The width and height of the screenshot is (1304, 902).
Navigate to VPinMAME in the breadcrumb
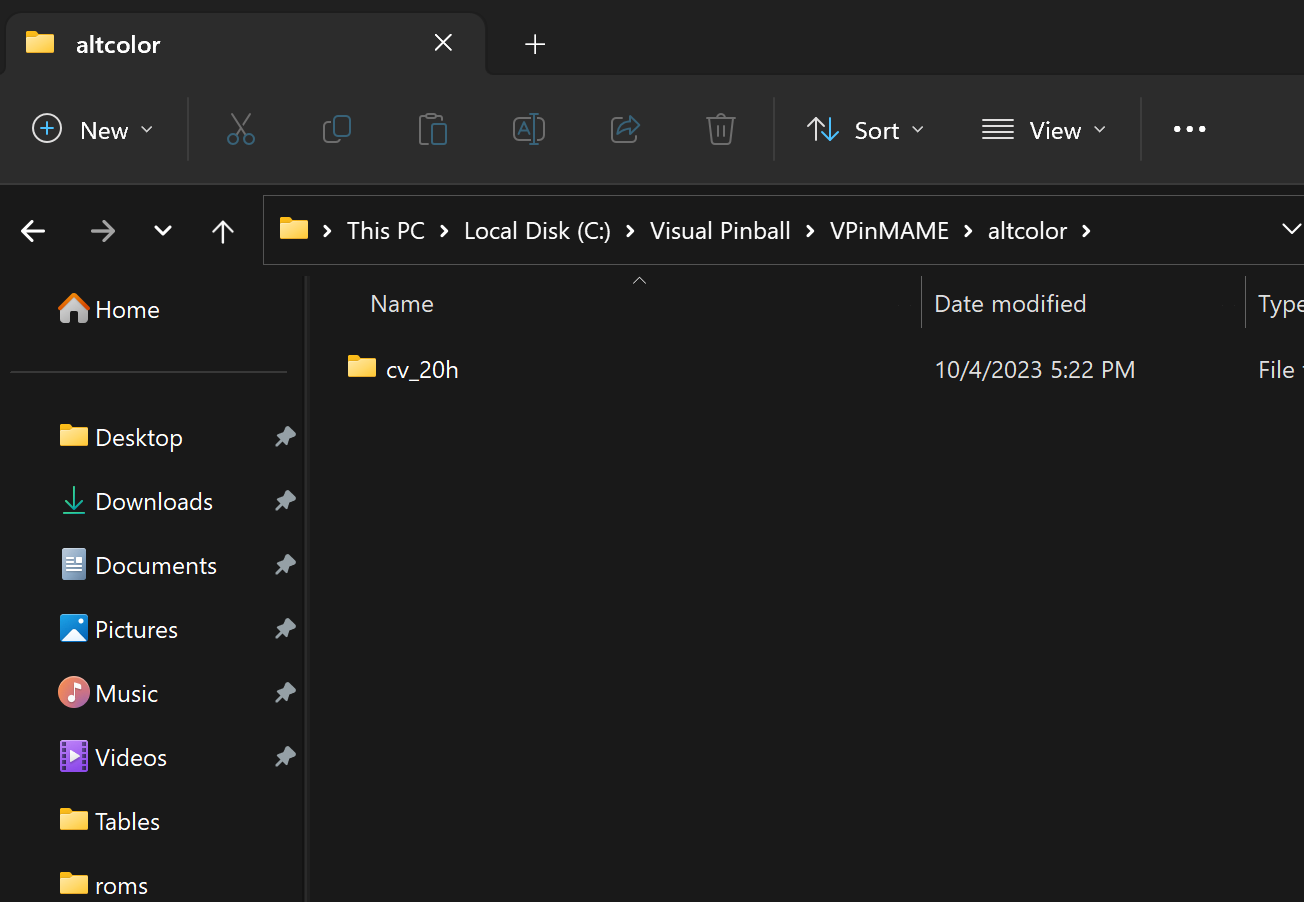coord(889,230)
